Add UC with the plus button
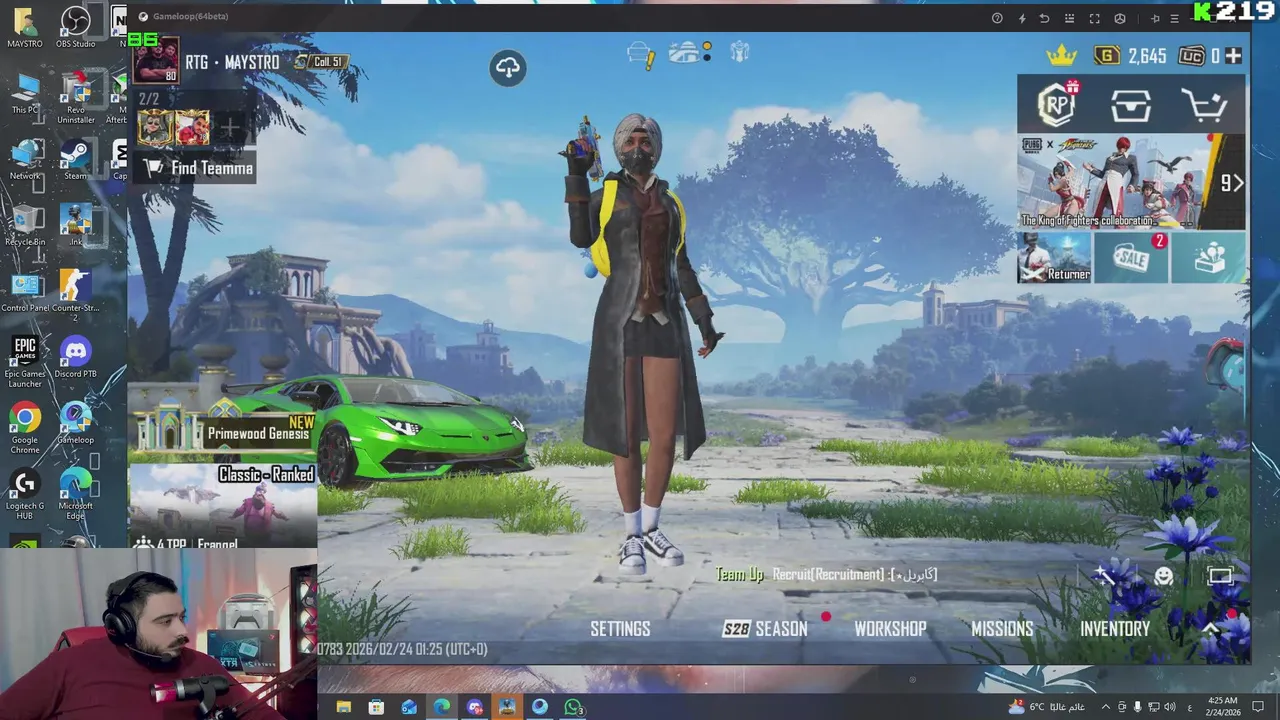Image resolution: width=1280 pixels, height=720 pixels. click(x=1233, y=56)
